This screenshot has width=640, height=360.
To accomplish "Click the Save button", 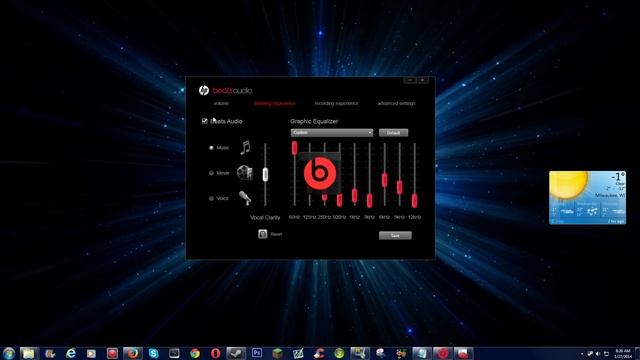I will pyautogui.click(x=395, y=236).
